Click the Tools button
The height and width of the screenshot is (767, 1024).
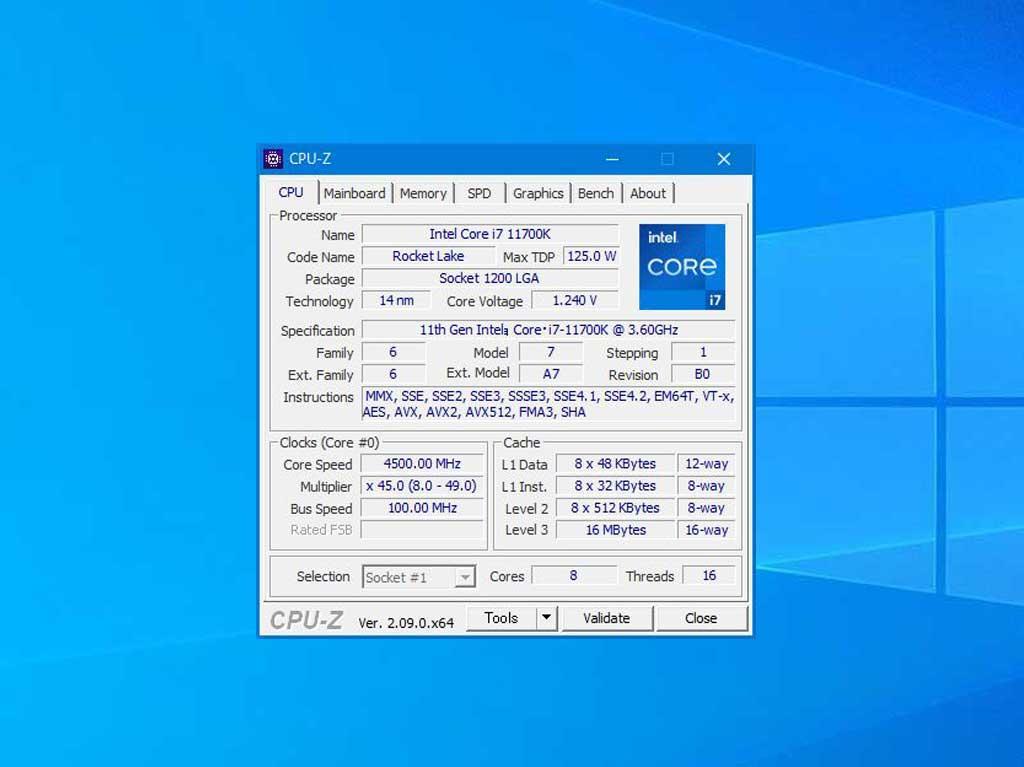[x=502, y=617]
